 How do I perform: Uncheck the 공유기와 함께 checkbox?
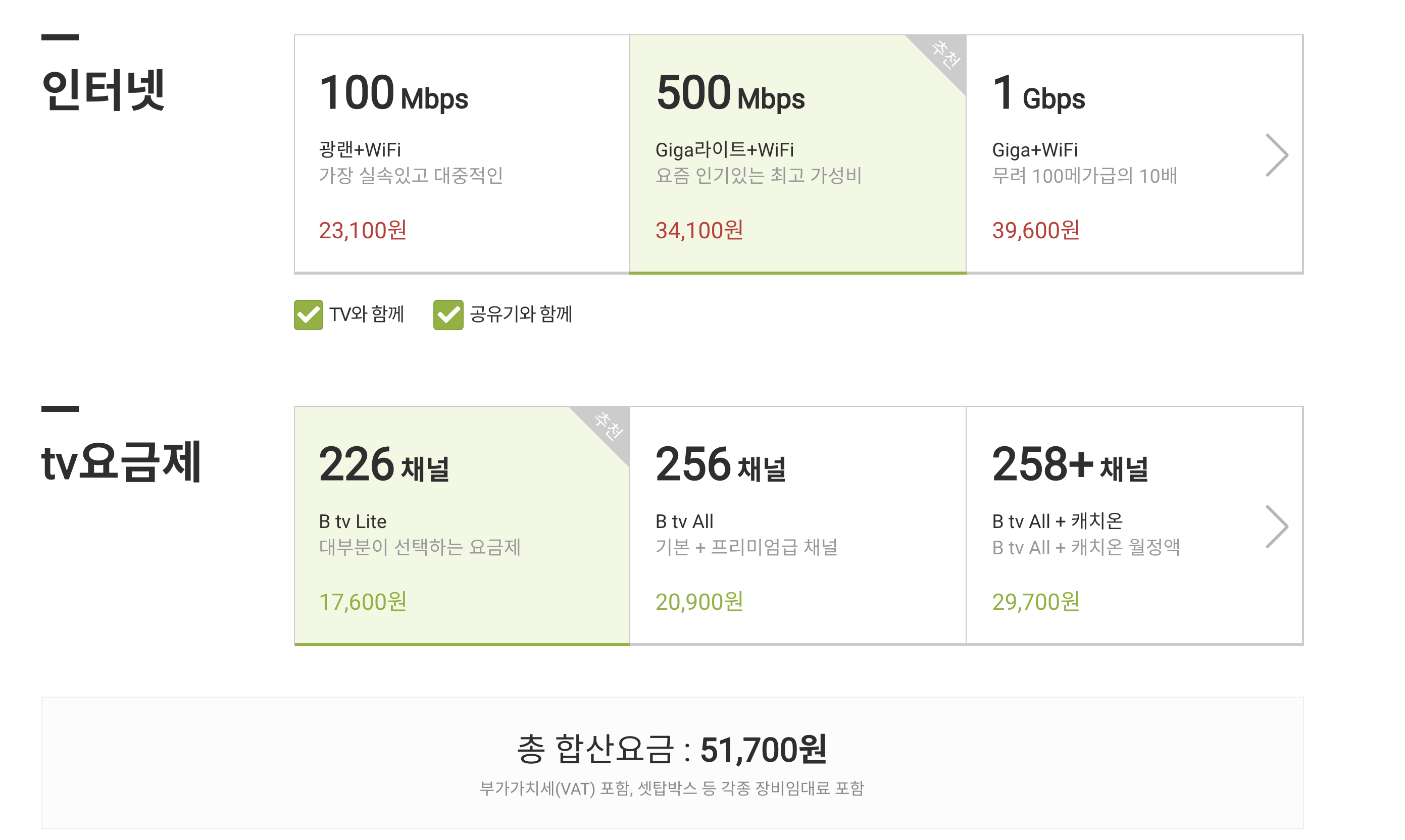(448, 314)
